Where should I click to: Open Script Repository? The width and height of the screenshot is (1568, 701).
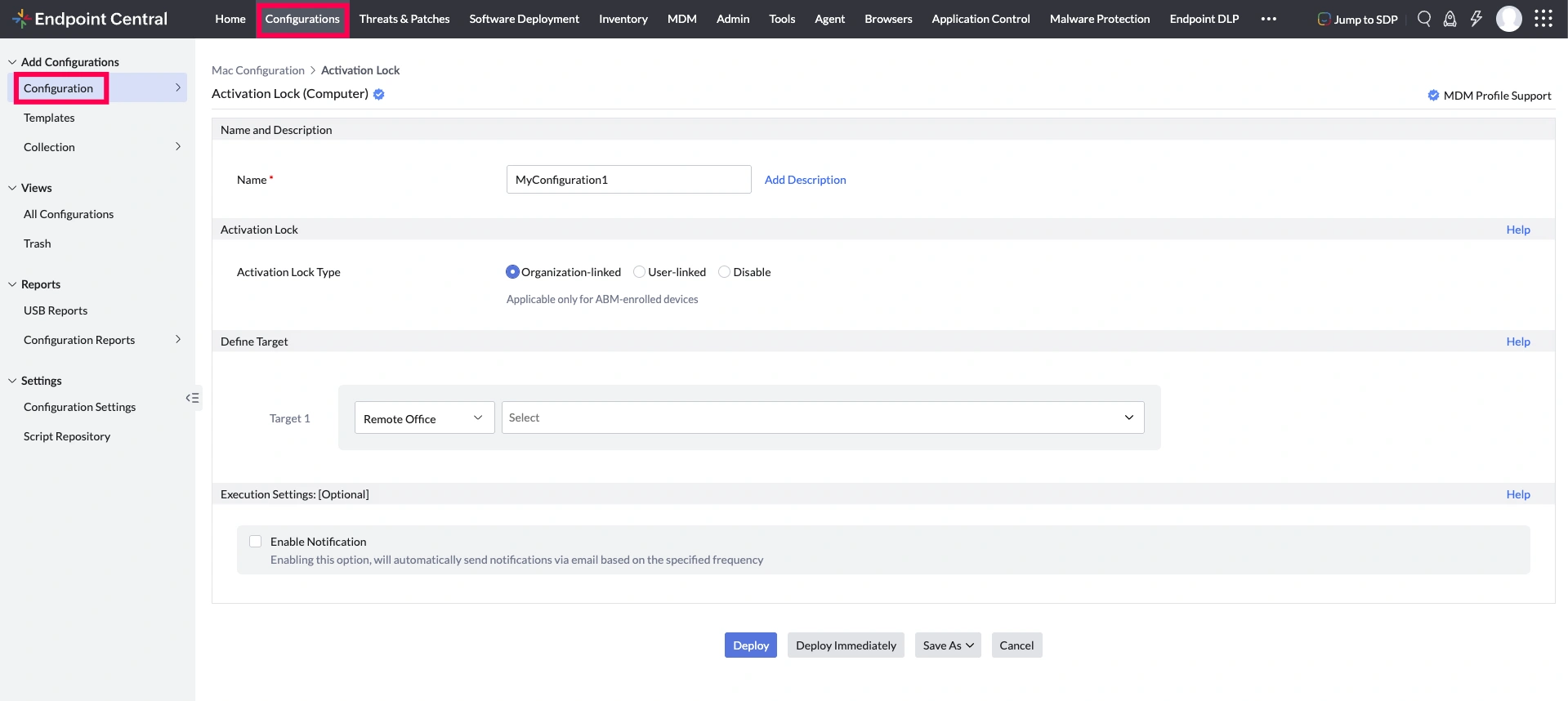click(x=67, y=436)
